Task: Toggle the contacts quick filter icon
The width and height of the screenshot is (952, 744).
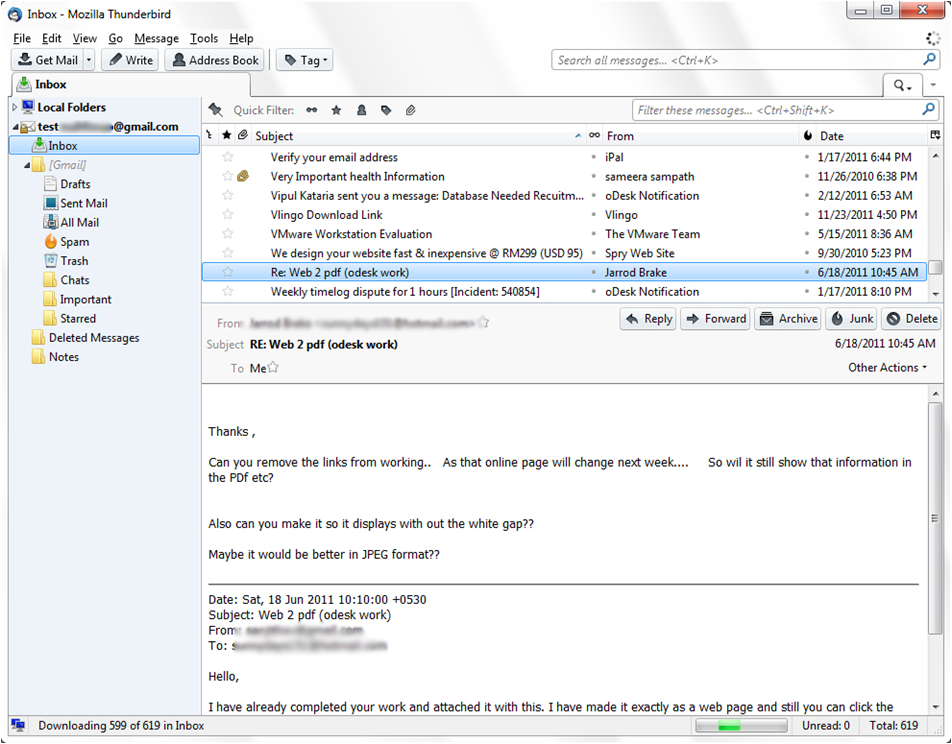Action: click(x=361, y=111)
